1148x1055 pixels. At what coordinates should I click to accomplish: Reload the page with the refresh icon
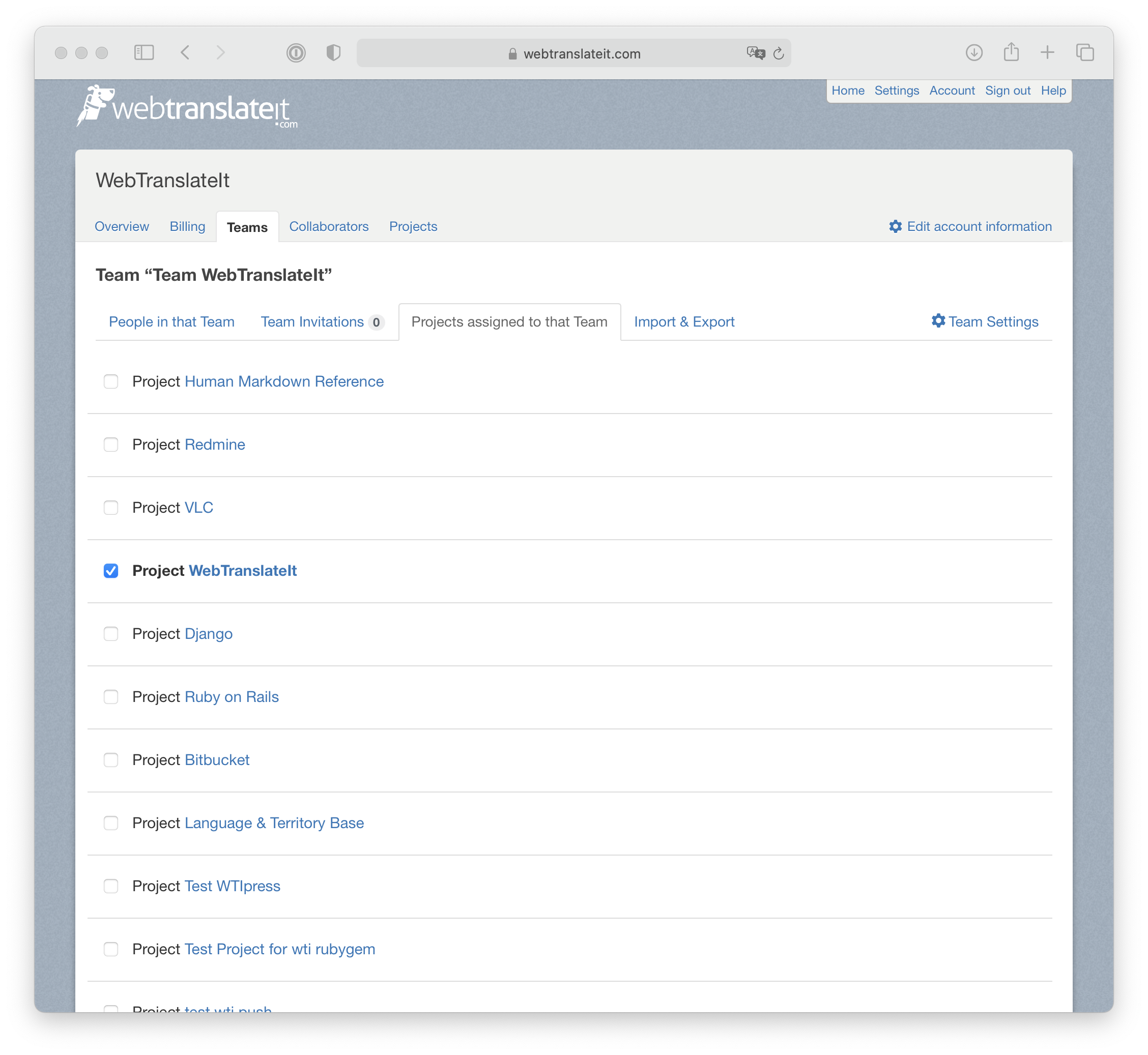pyautogui.click(x=779, y=53)
